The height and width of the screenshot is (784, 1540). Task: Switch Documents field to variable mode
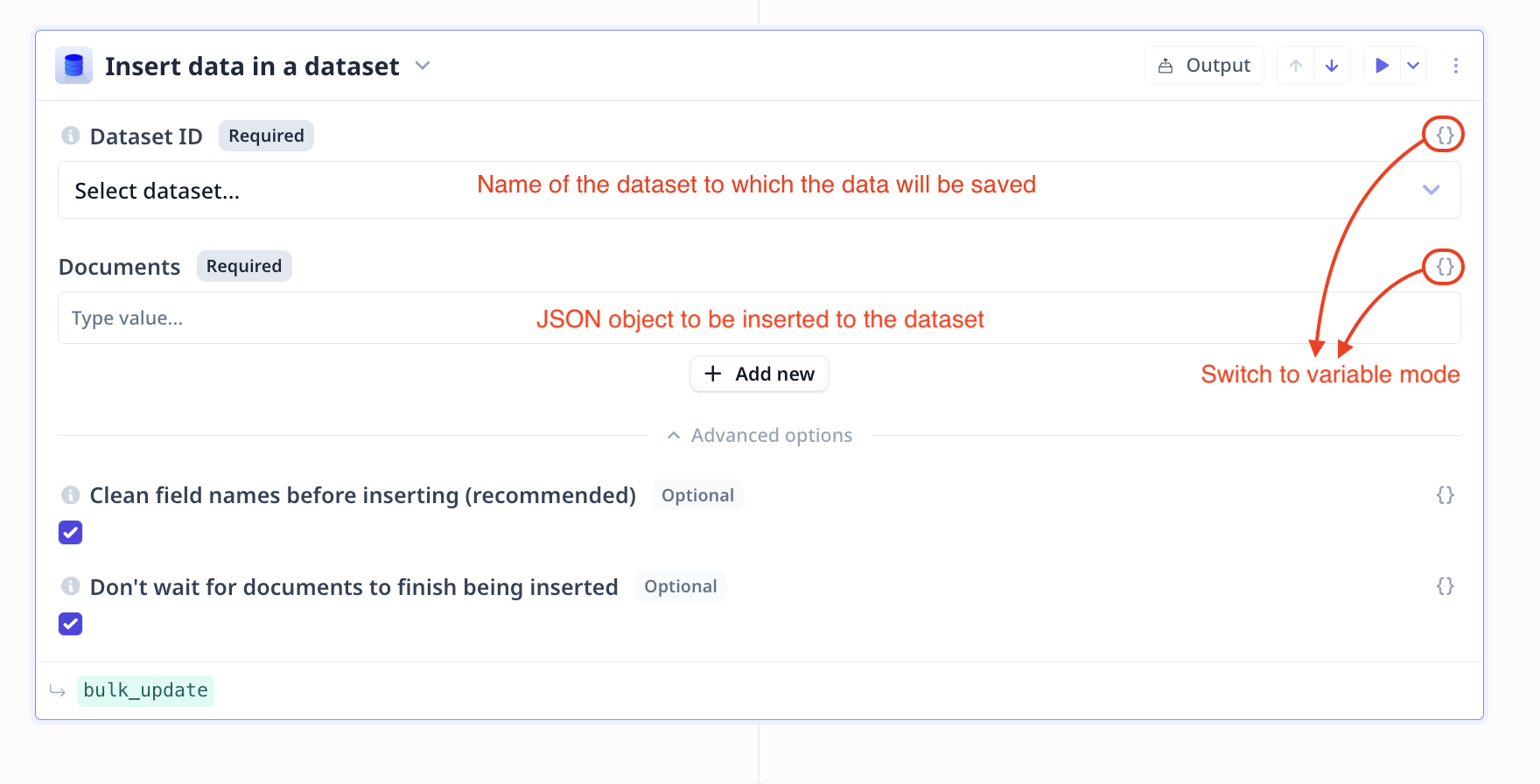click(x=1445, y=266)
